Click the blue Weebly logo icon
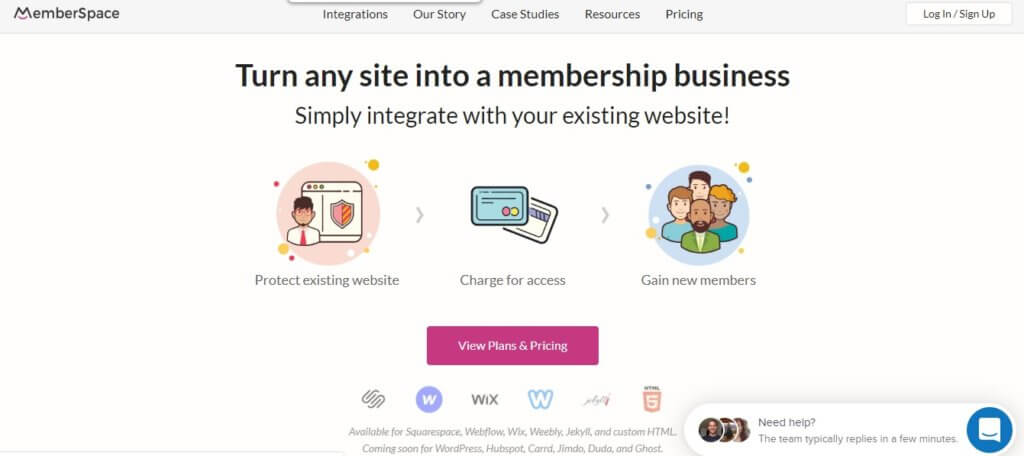The image size is (1024, 456). [x=541, y=399]
